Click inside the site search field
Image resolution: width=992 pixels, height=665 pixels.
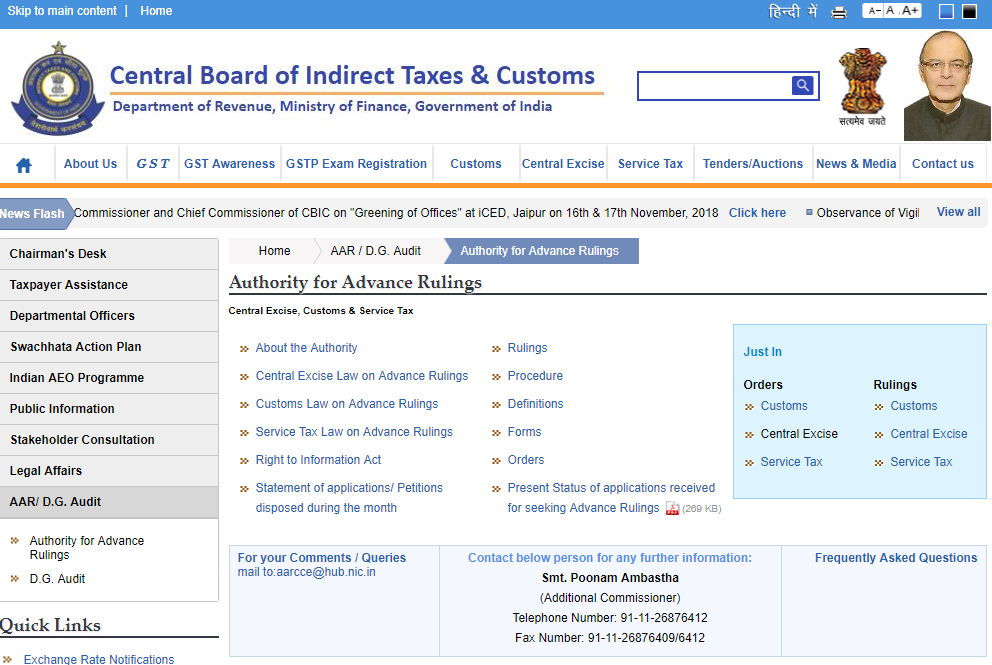coord(715,86)
